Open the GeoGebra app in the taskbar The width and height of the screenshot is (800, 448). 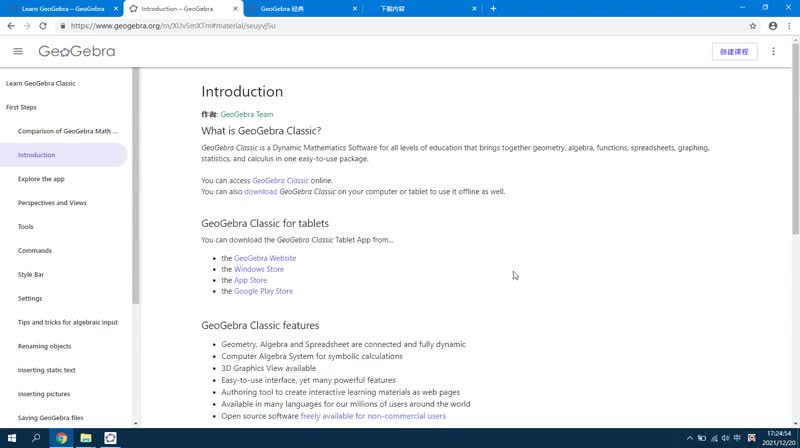coord(110,438)
